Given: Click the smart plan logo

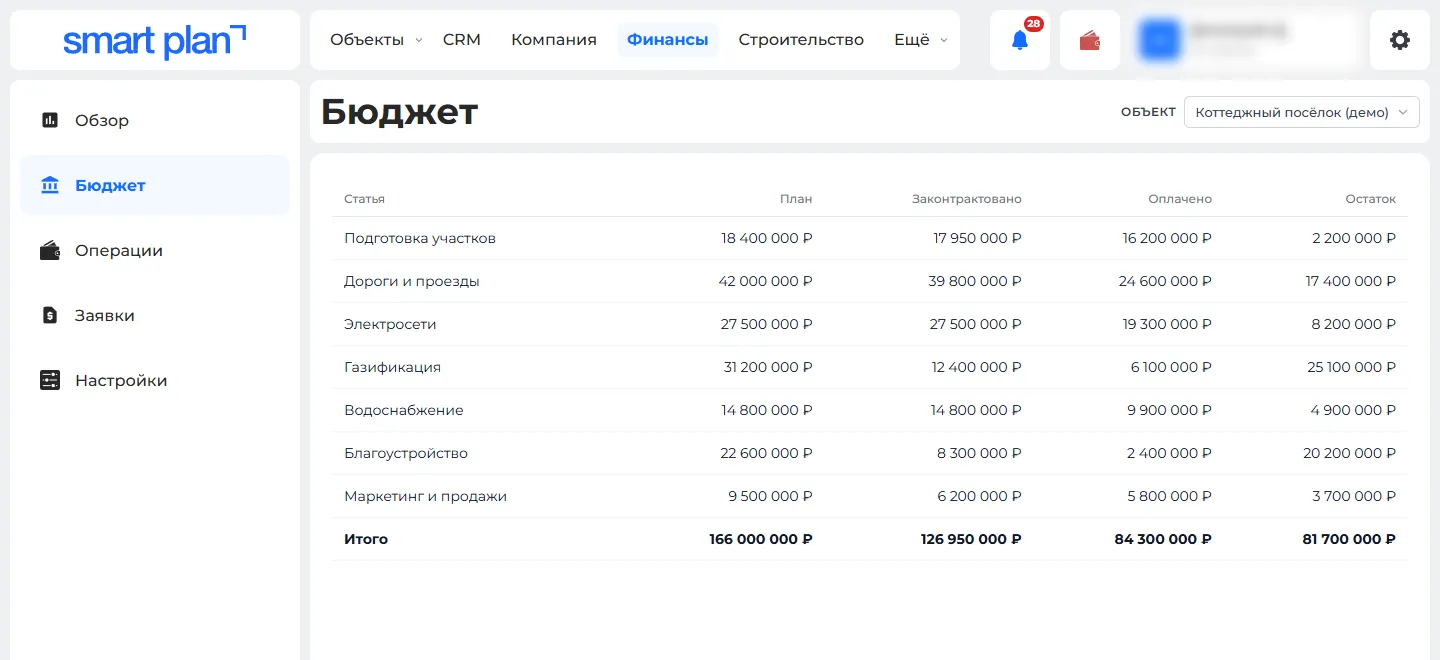Looking at the screenshot, I should click(x=154, y=41).
